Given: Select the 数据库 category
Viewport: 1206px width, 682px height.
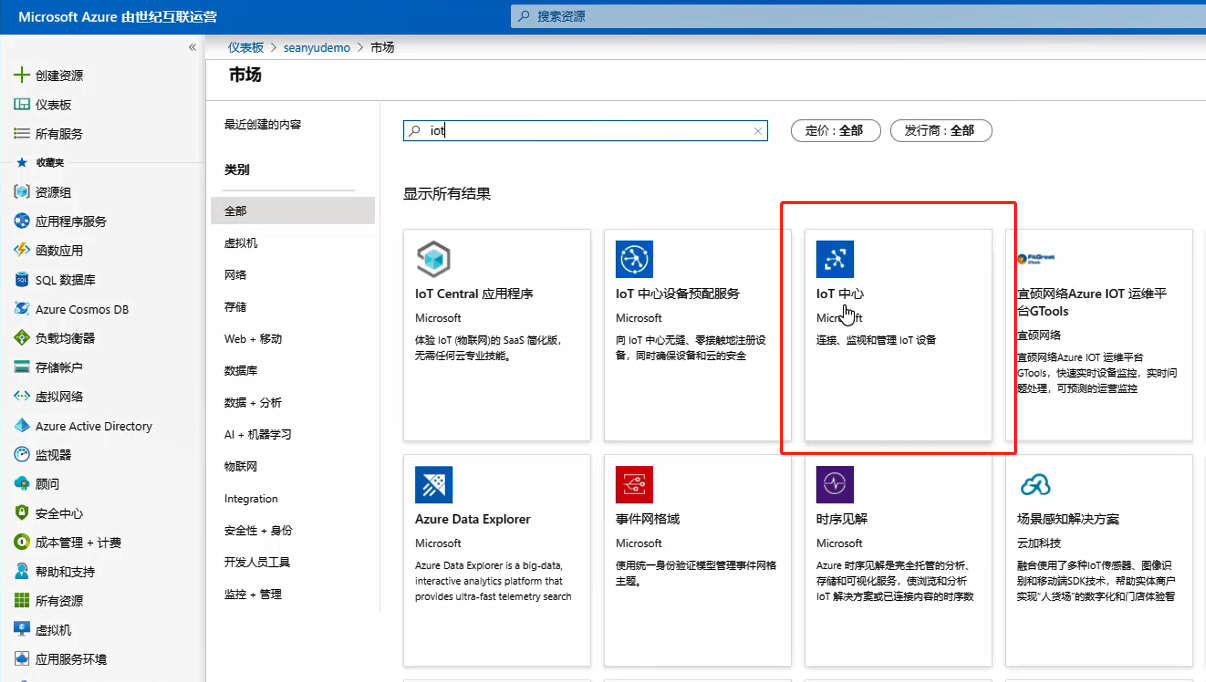Looking at the screenshot, I should [241, 370].
